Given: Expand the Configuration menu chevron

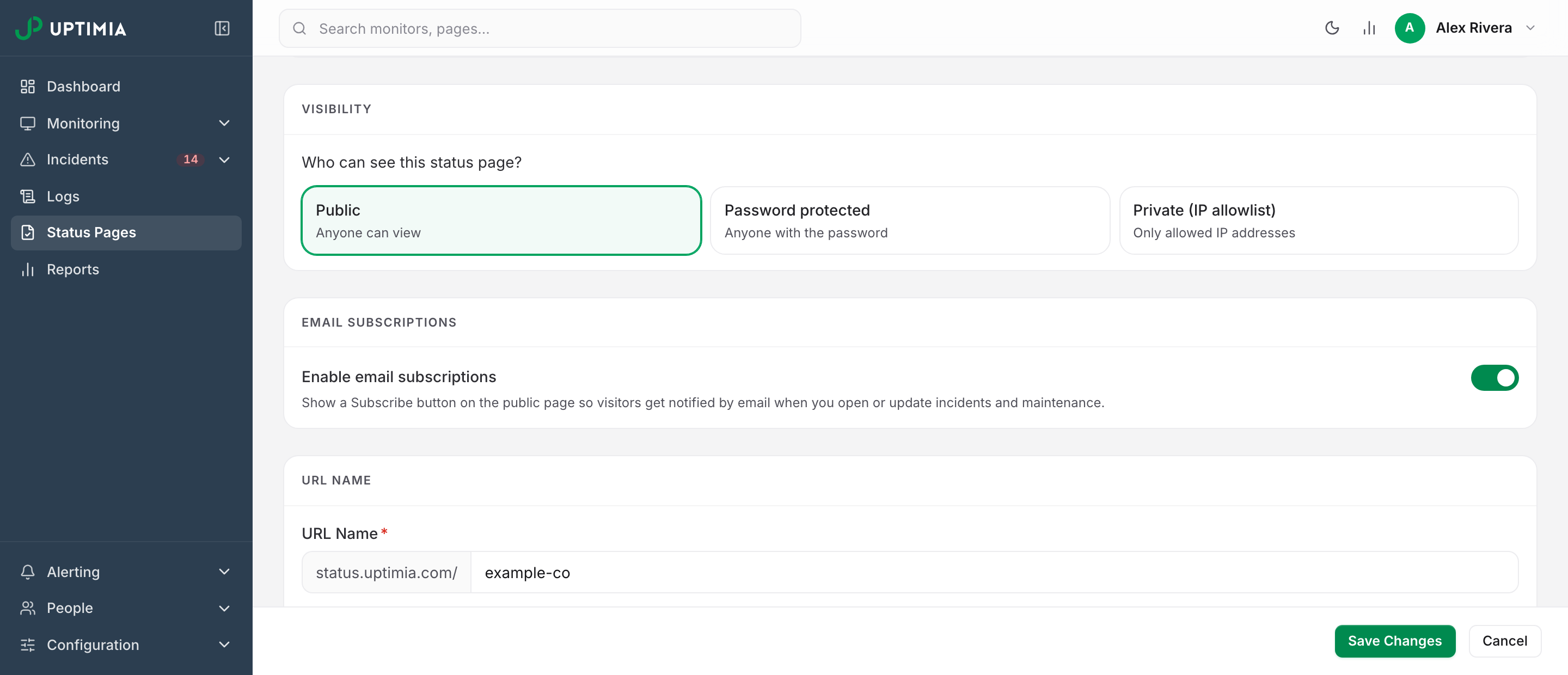Looking at the screenshot, I should [x=224, y=645].
